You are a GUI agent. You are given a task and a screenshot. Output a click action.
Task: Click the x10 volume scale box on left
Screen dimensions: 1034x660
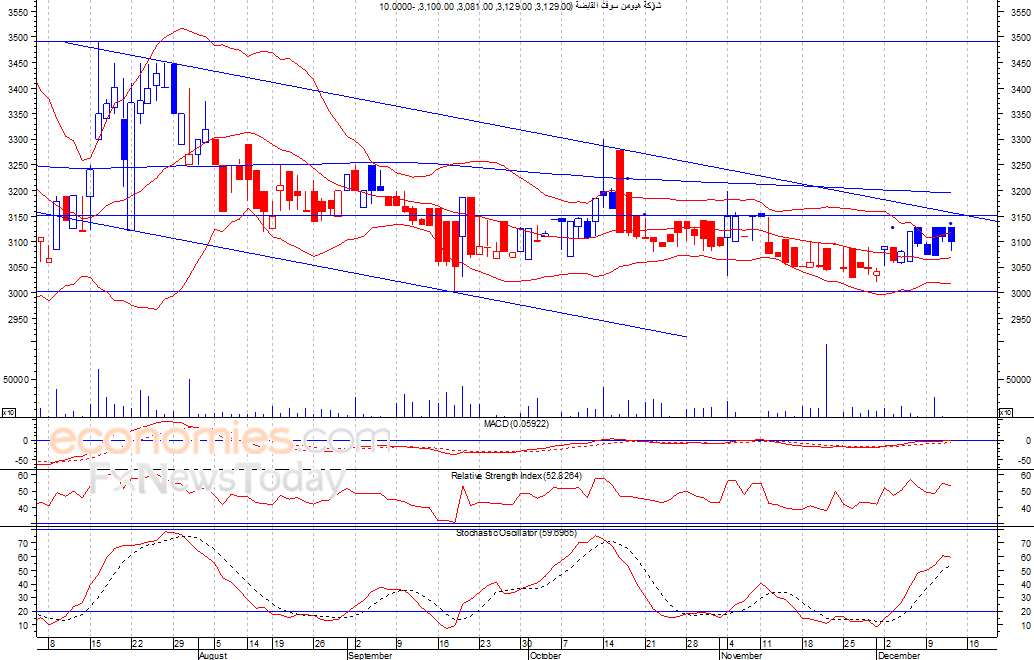[x=7, y=412]
